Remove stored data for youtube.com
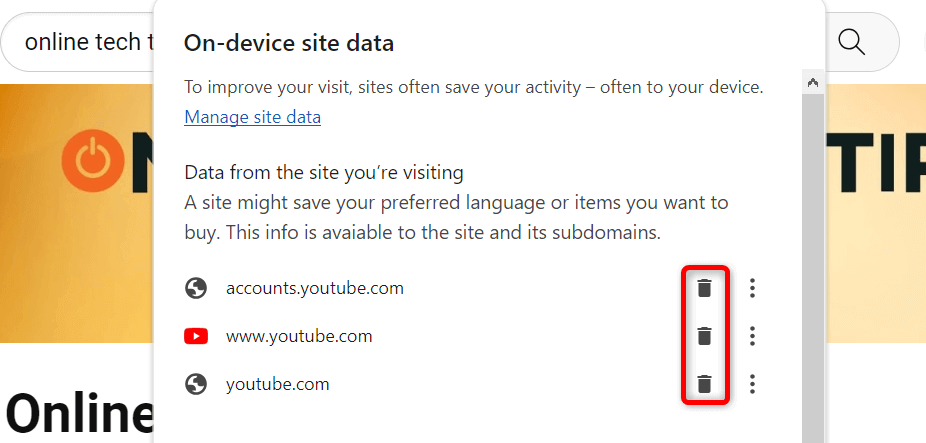The width and height of the screenshot is (926, 443). [705, 384]
